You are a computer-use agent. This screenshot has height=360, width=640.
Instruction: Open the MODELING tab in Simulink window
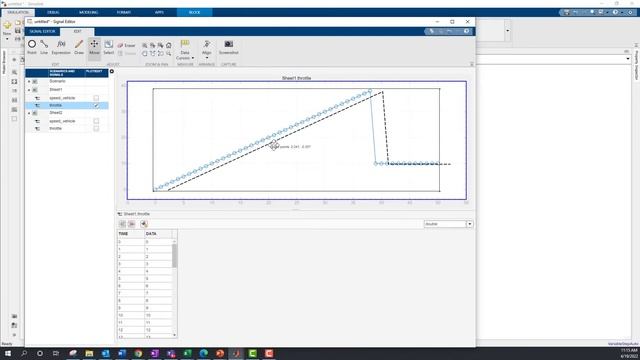pos(89,12)
